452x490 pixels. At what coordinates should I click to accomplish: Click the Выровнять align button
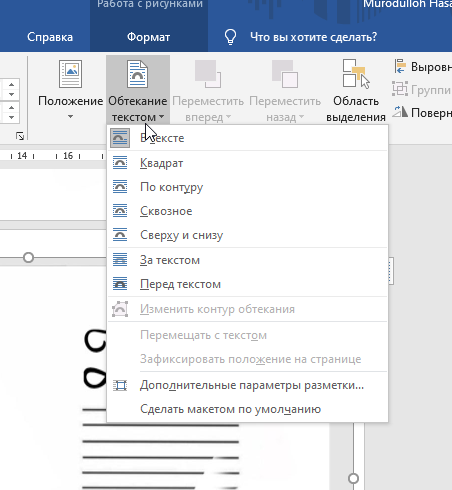423,67
